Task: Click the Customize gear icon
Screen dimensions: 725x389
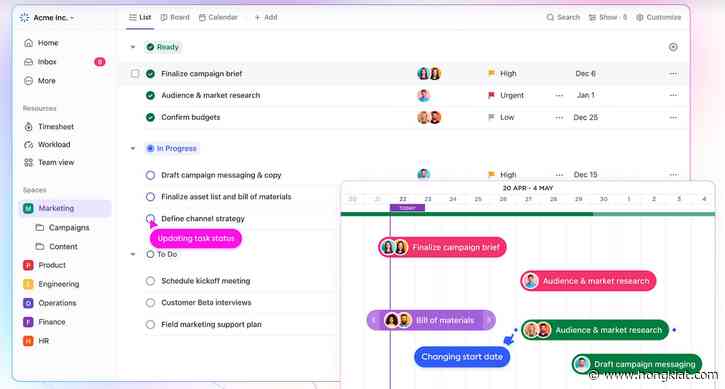Action: (639, 17)
